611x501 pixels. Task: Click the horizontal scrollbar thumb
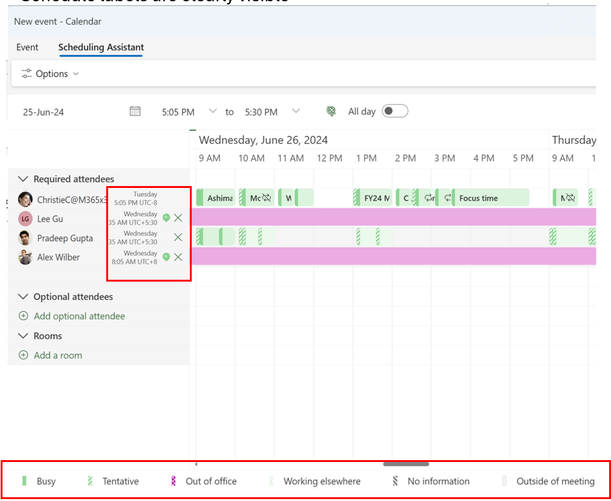click(406, 463)
